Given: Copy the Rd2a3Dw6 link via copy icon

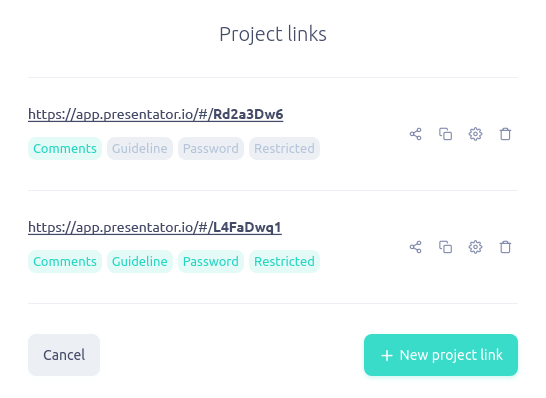Looking at the screenshot, I should tap(445, 134).
